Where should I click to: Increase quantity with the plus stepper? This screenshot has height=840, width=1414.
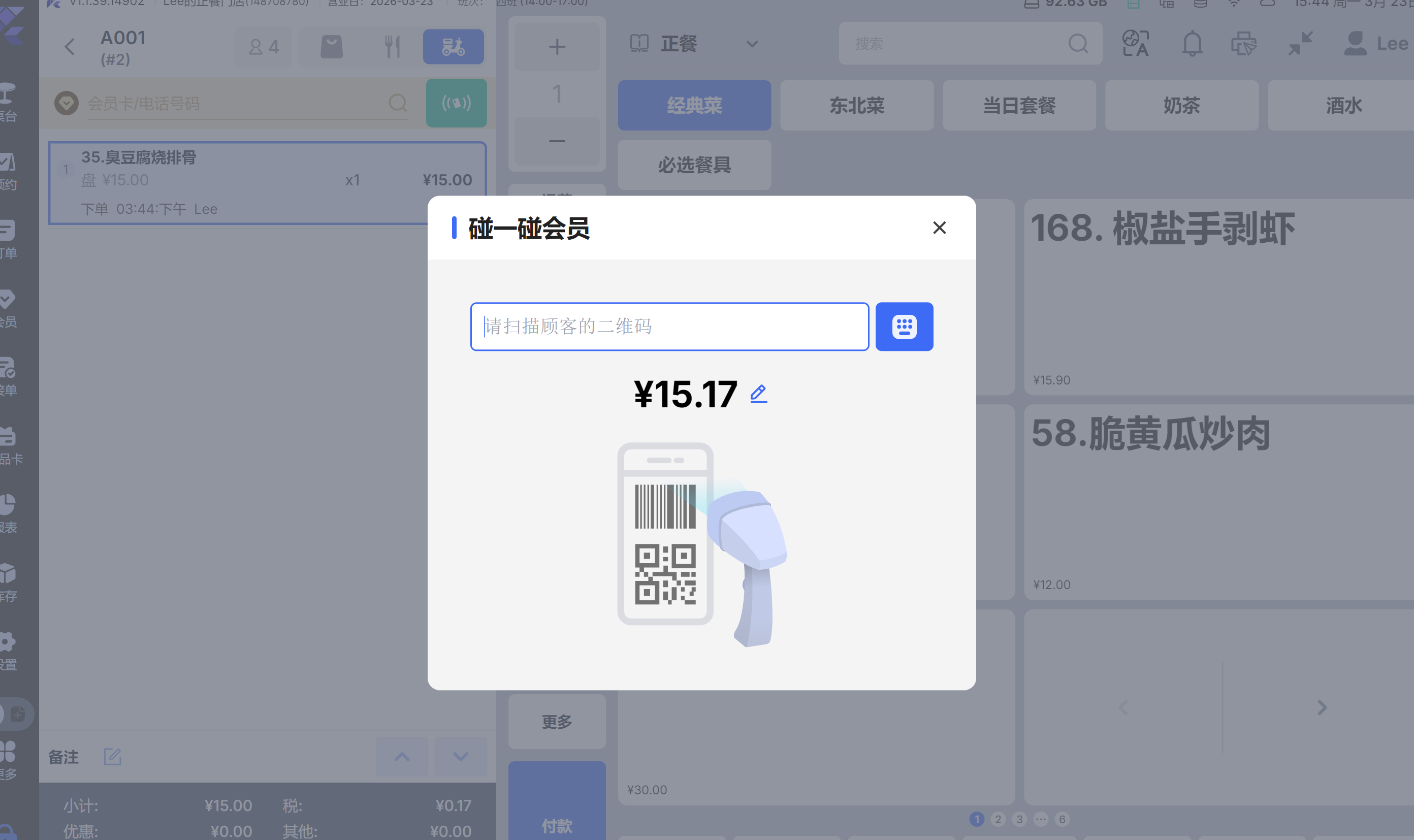click(557, 46)
